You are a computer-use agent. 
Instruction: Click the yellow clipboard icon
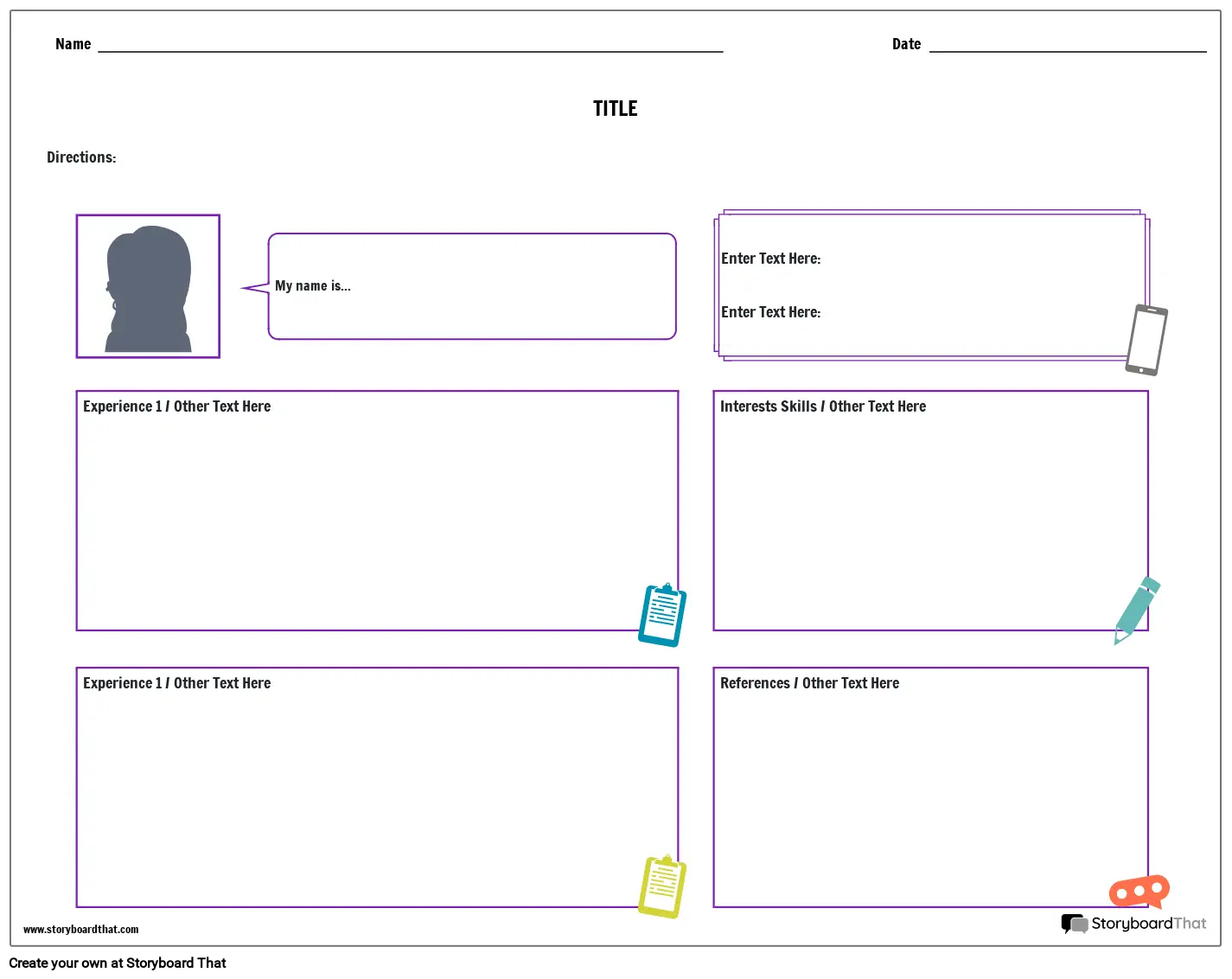click(x=662, y=886)
